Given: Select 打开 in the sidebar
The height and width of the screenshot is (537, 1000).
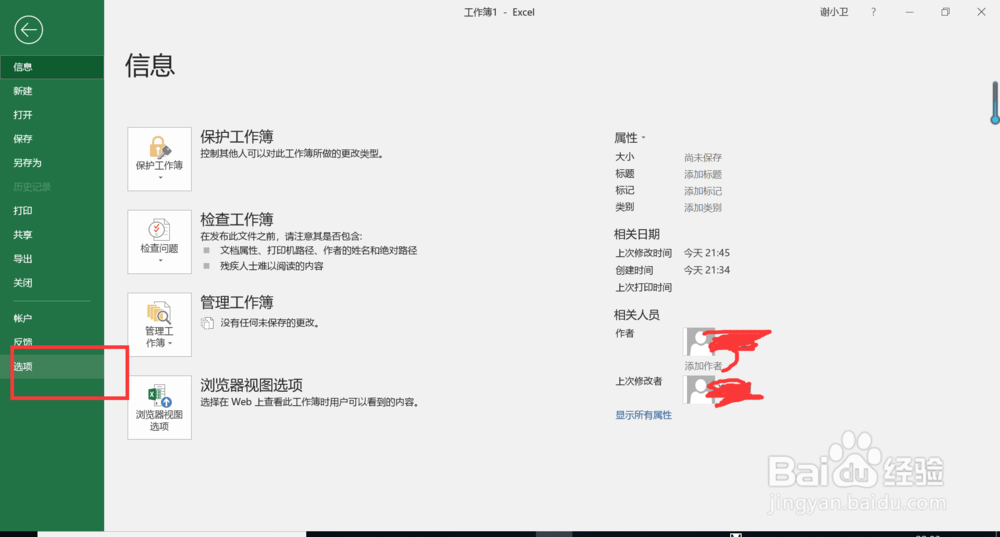Looking at the screenshot, I should point(52,115).
